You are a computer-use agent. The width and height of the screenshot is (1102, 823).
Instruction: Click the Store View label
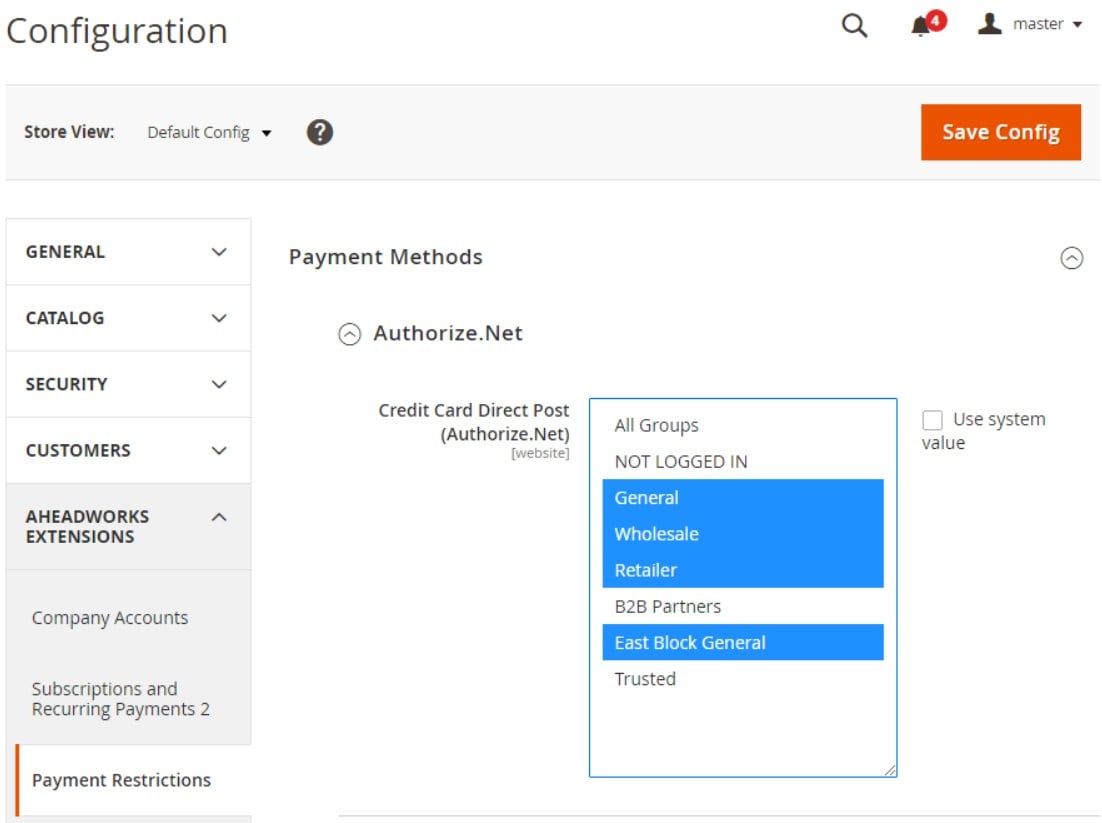69,132
